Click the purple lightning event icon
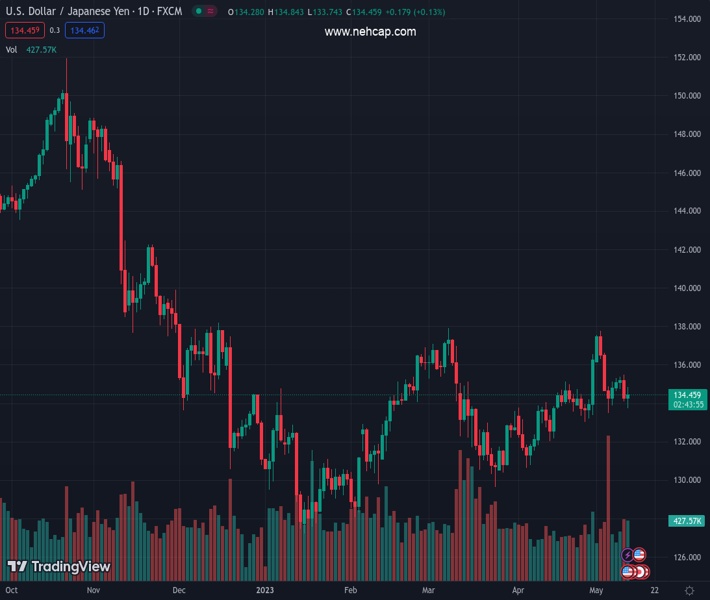This screenshot has width=710, height=600. click(x=628, y=554)
